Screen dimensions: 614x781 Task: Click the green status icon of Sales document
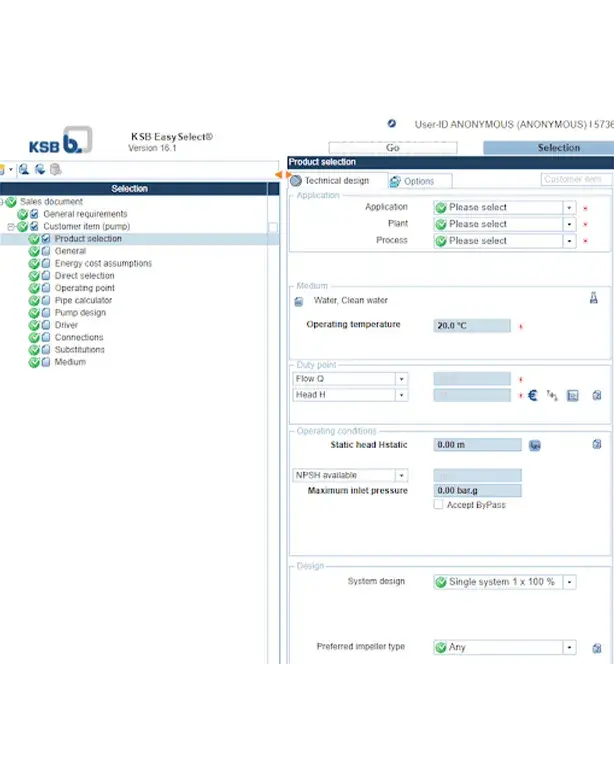[x=11, y=202]
